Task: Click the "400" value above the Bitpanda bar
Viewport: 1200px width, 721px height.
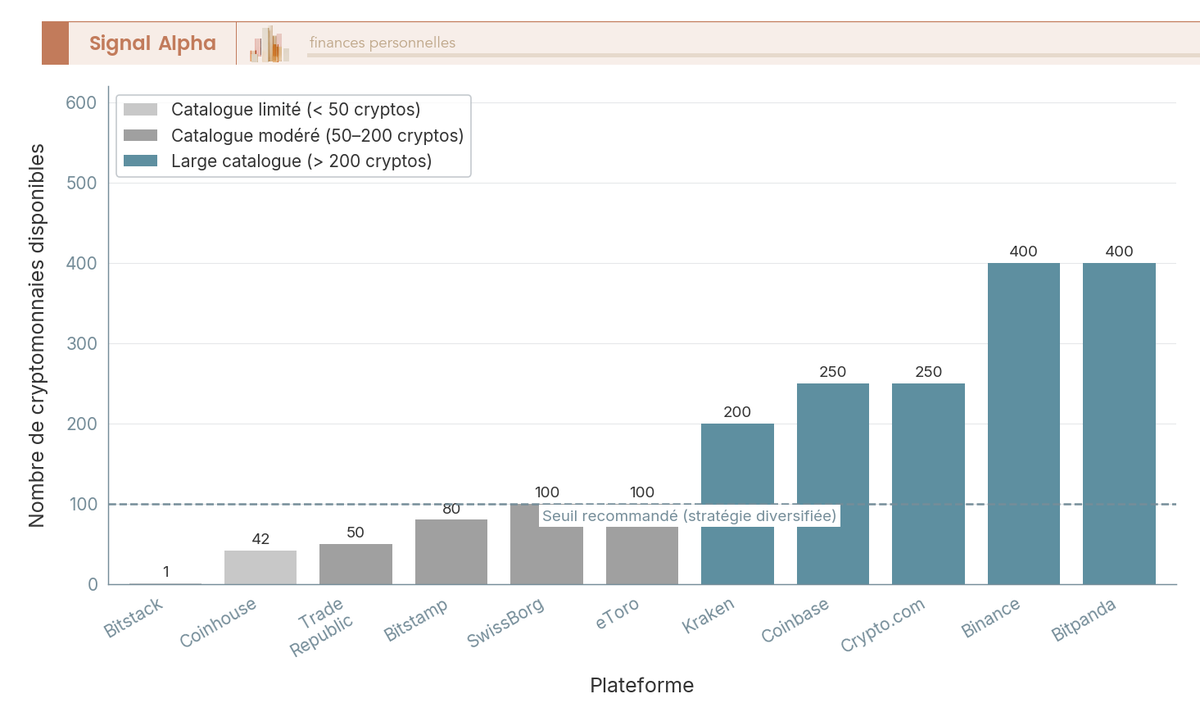Action: (1119, 251)
